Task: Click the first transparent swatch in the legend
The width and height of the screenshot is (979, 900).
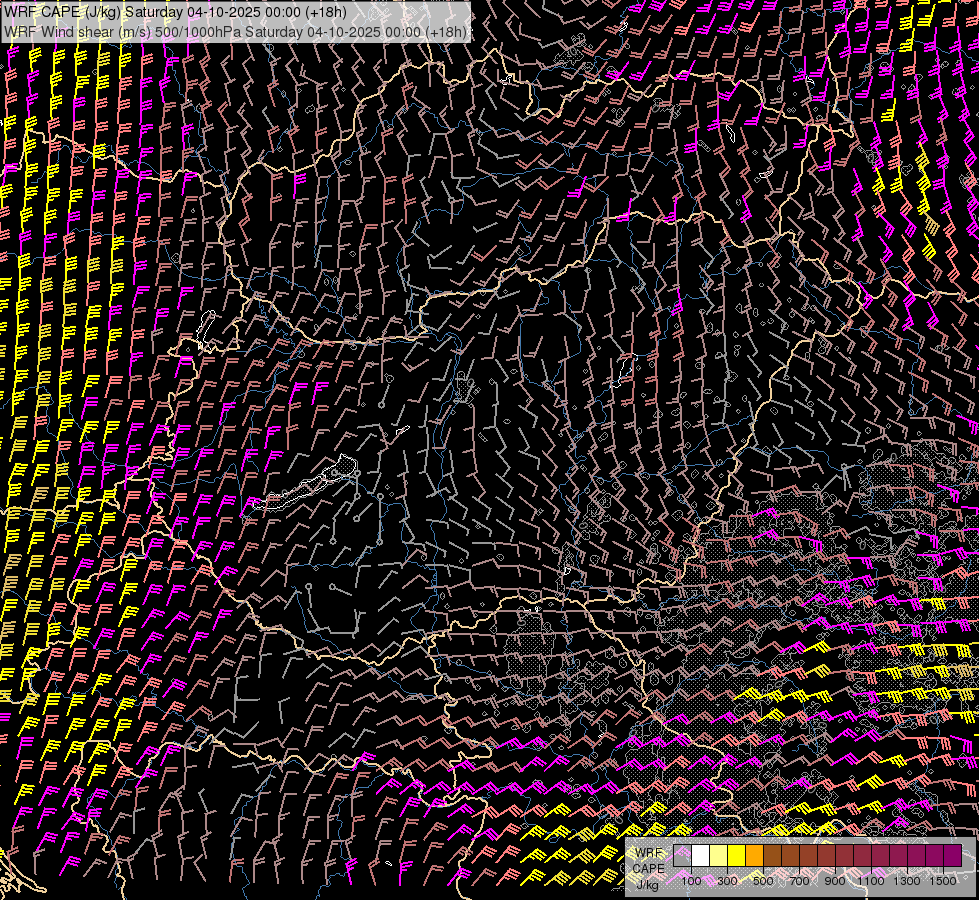Action: click(x=683, y=856)
